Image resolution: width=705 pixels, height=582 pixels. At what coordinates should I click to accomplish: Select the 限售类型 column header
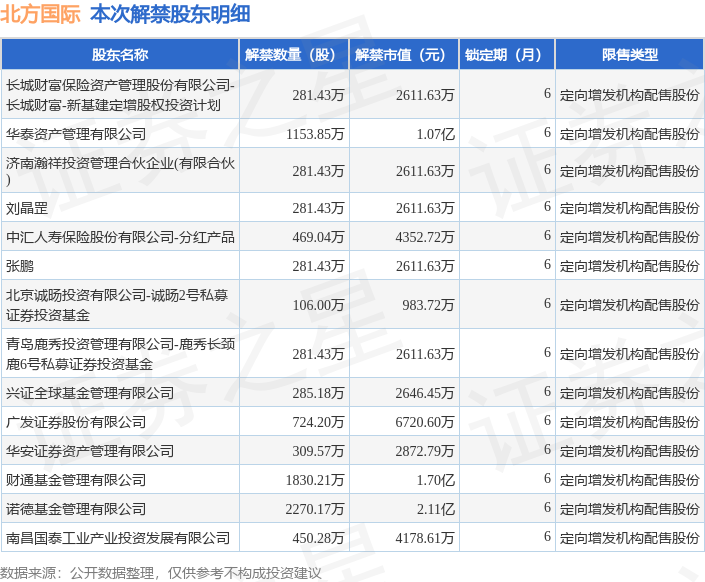pos(629,54)
